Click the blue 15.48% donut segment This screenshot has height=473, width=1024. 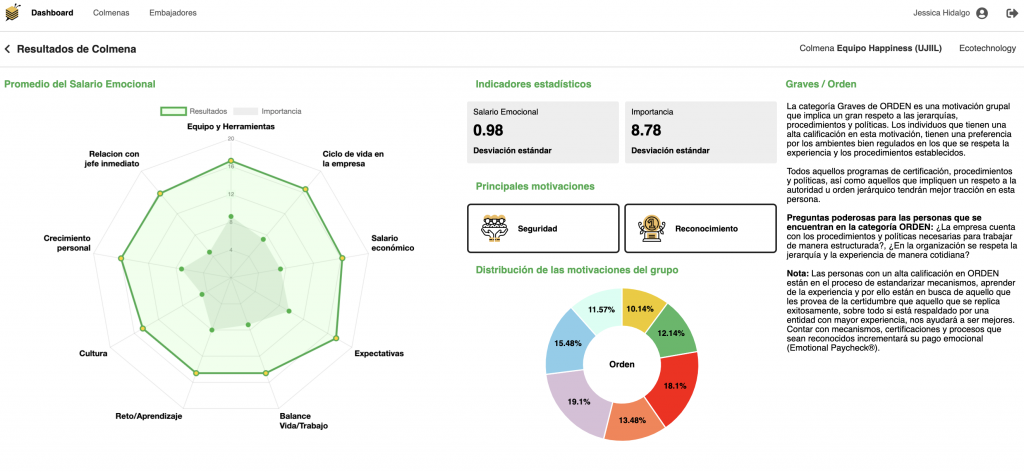[566, 343]
